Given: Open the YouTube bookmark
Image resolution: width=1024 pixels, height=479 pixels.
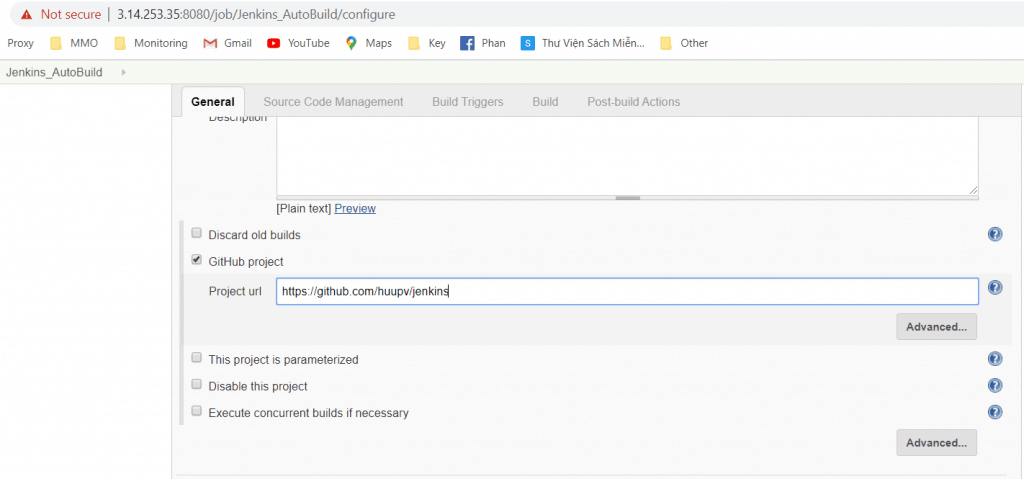Looking at the screenshot, I should pos(298,43).
